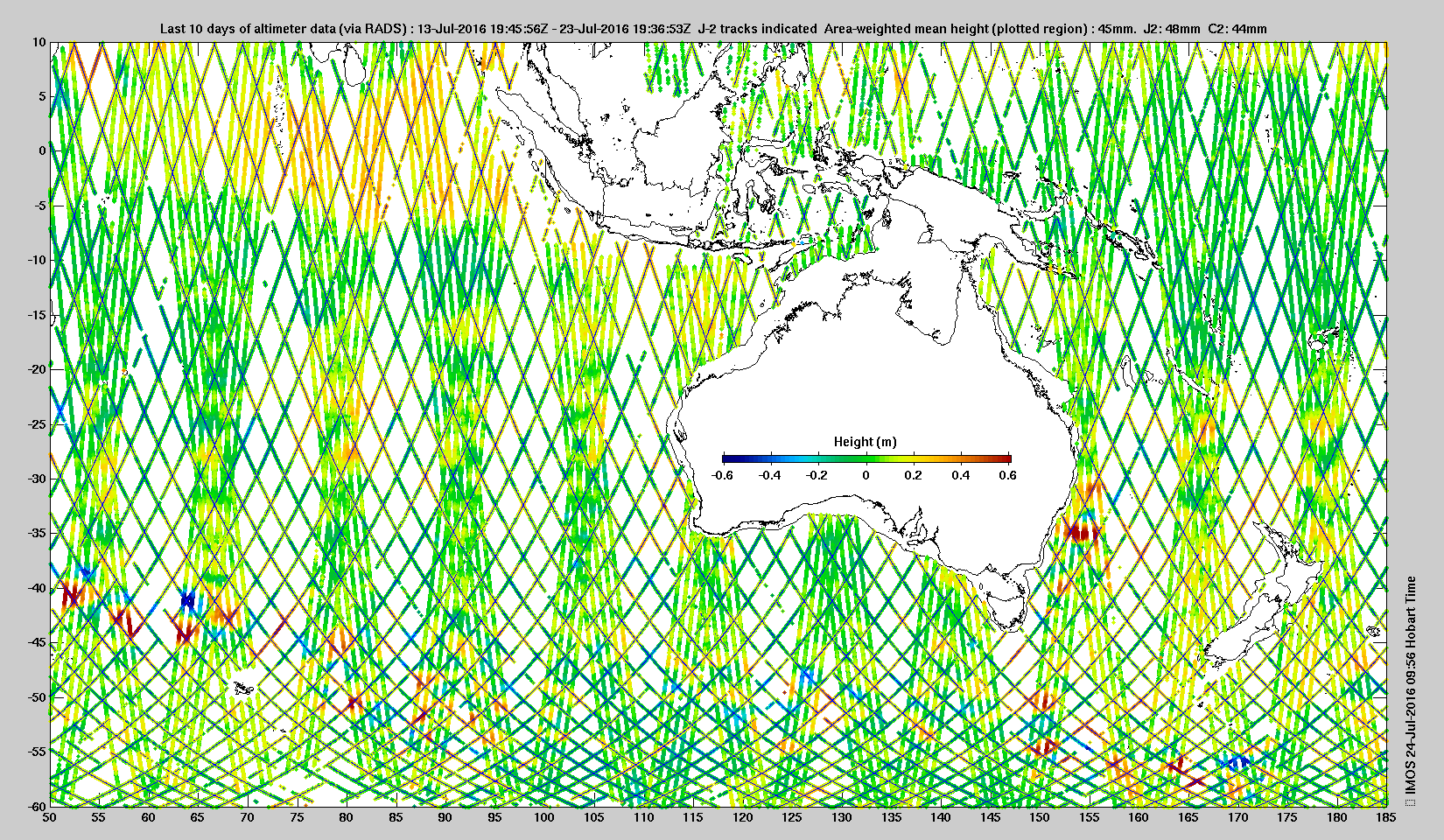The height and width of the screenshot is (840, 1444).
Task: Click the start timestamp "13-Jul-2016 19:45:56Z"
Action: coord(483,29)
